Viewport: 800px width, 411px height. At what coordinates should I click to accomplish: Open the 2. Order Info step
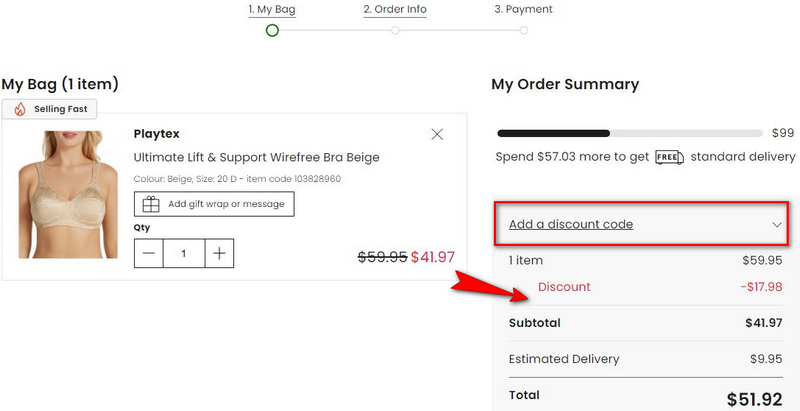tap(395, 10)
